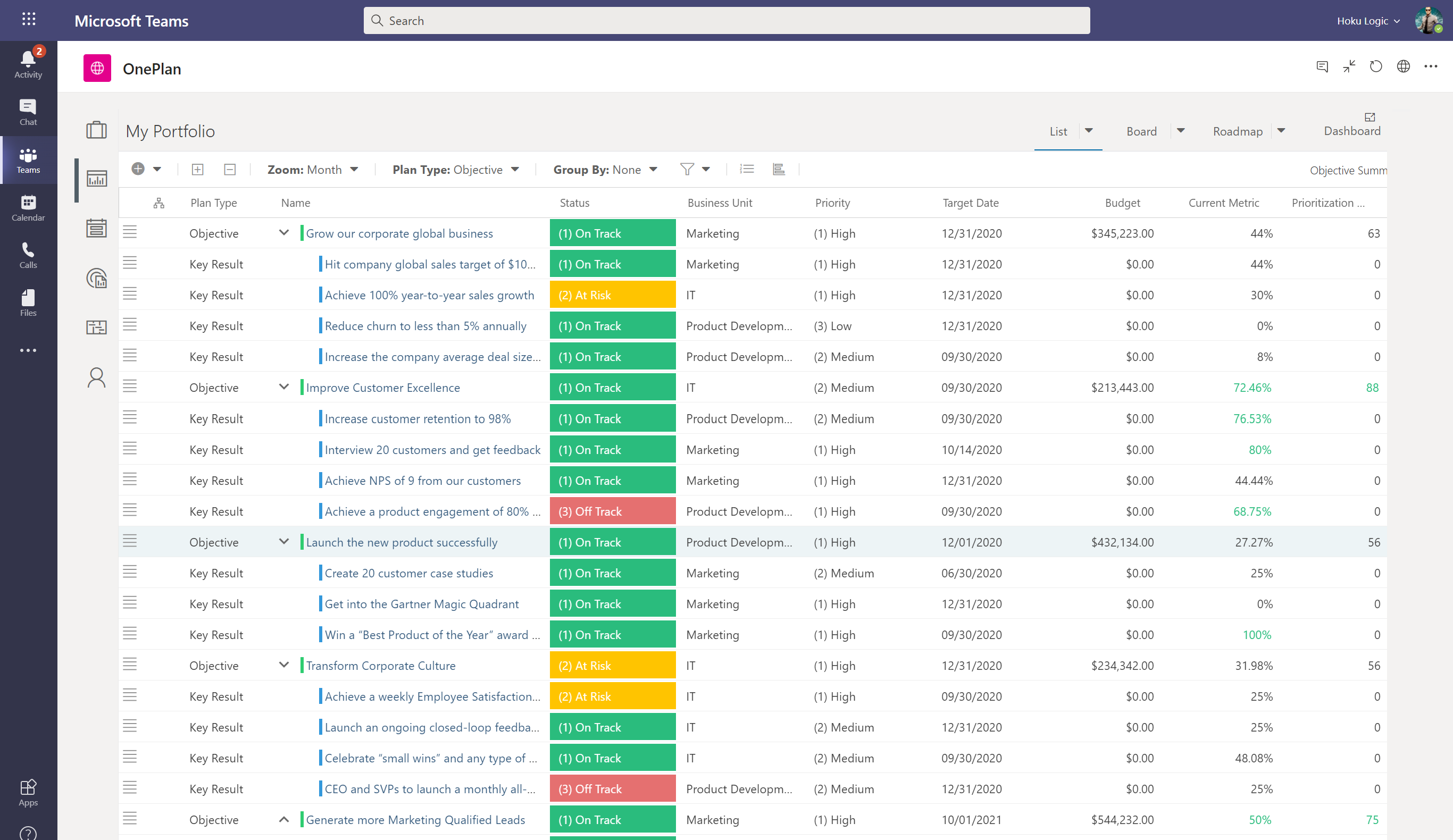The width and height of the screenshot is (1453, 840).
Task: Expand the Generate more Marketing Qualified Leads objective
Action: (283, 819)
